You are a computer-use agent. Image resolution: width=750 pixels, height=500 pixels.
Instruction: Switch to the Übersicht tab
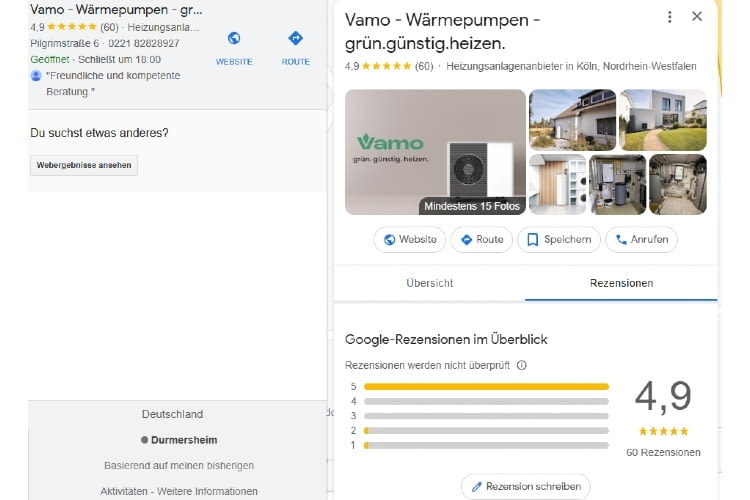[x=430, y=283]
